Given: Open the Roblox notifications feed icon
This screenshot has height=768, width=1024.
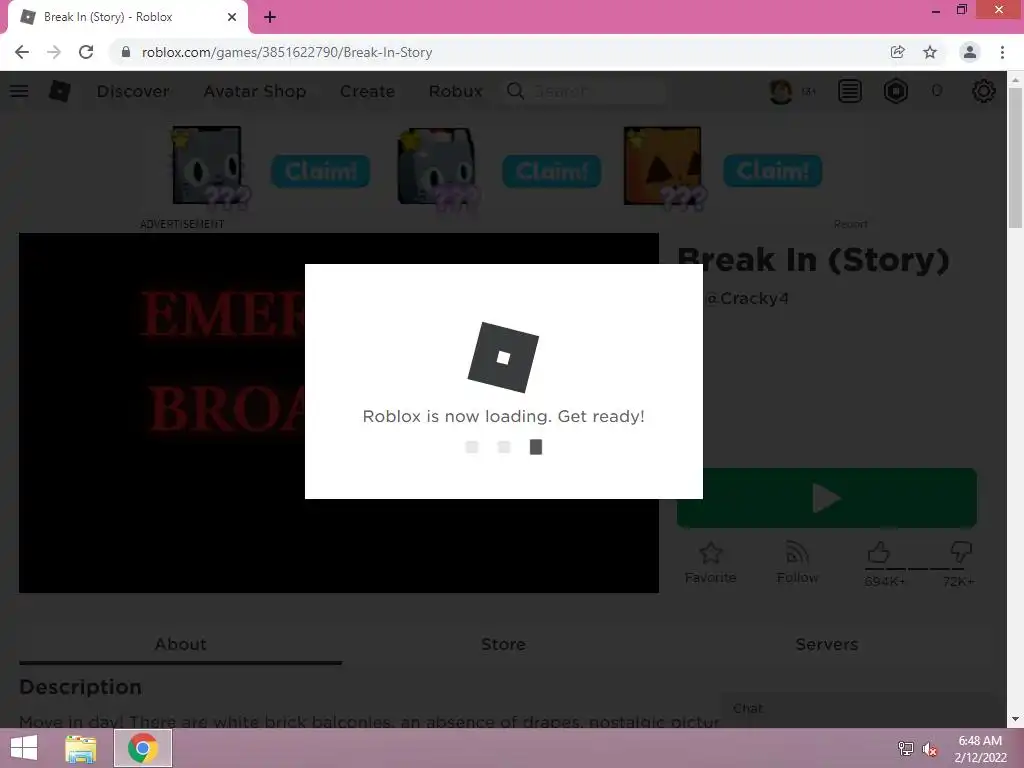Looking at the screenshot, I should 850,91.
